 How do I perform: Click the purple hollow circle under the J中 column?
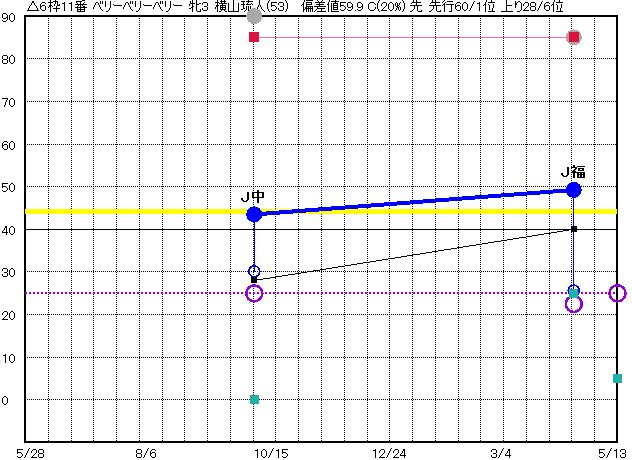click(254, 293)
